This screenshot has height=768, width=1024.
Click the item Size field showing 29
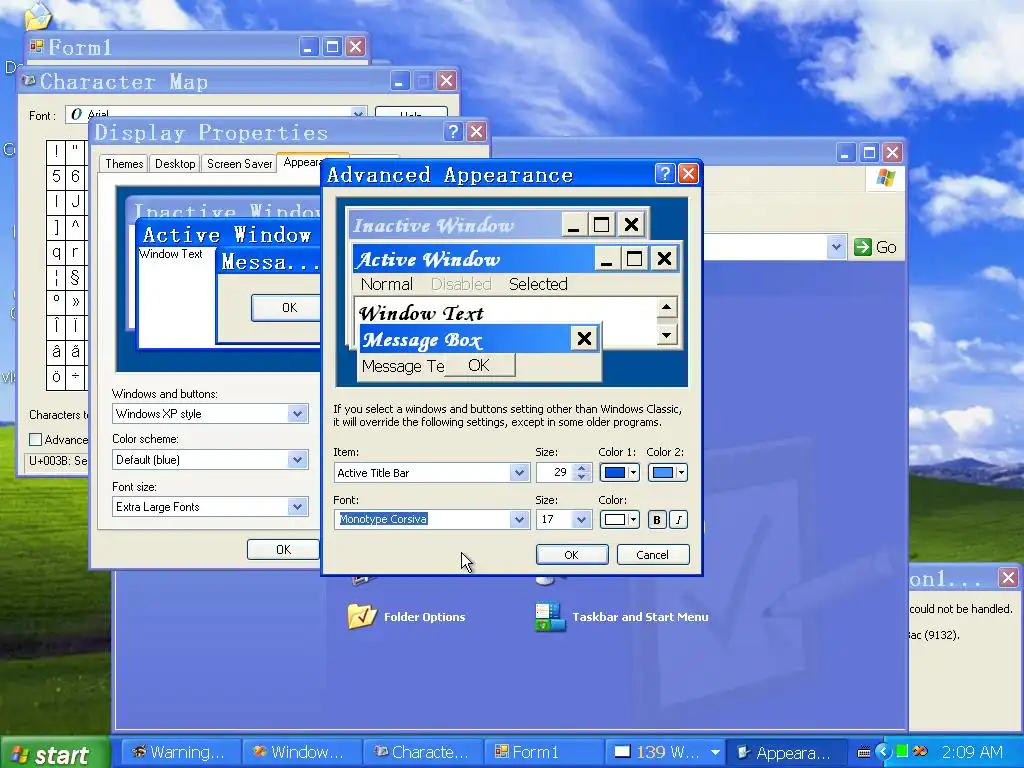pyautogui.click(x=554, y=473)
